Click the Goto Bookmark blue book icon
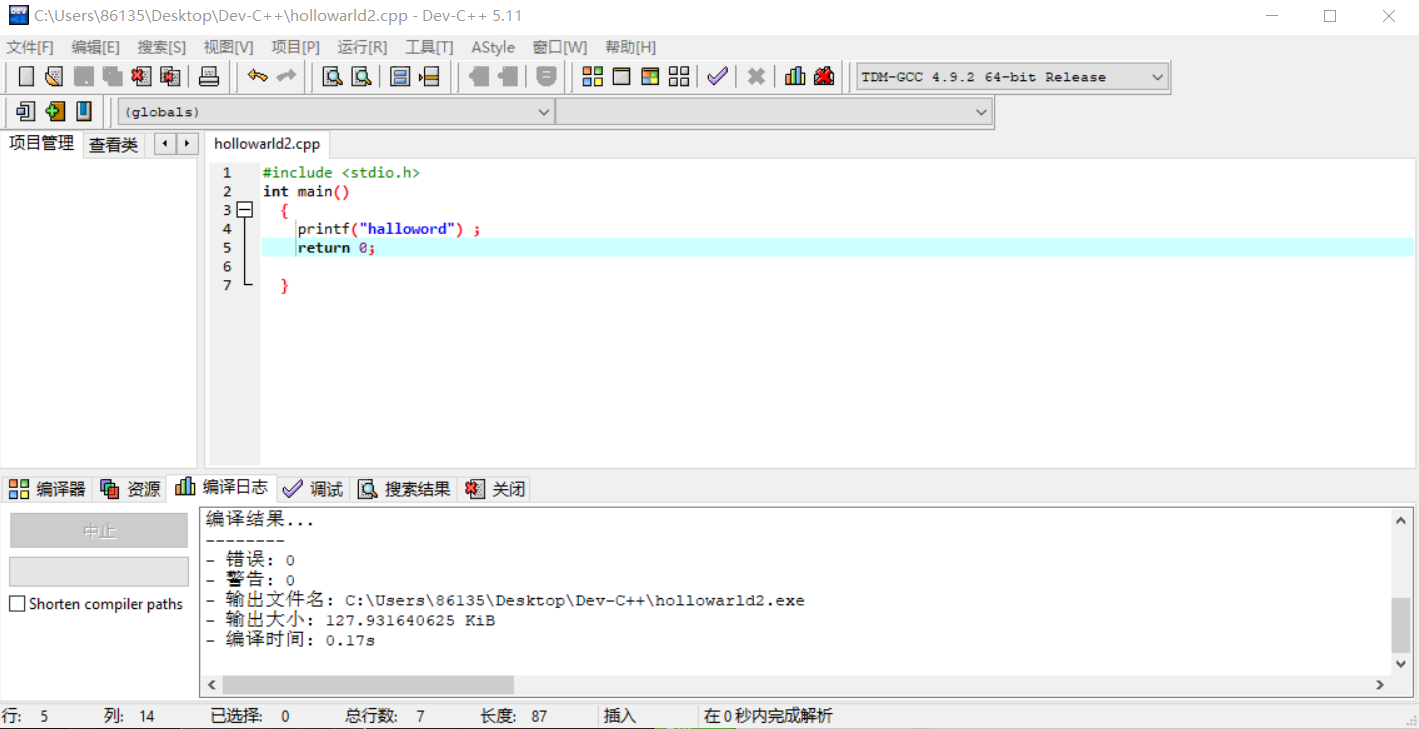This screenshot has height=729, width=1419. [84, 111]
